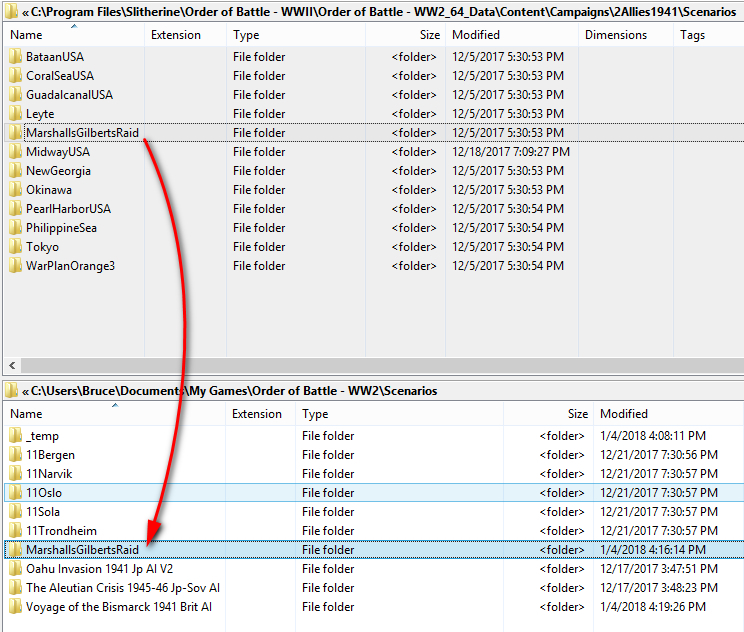
Task: Click the WarPlanOrange3 folder icon
Action: pyautogui.click(x=16, y=265)
